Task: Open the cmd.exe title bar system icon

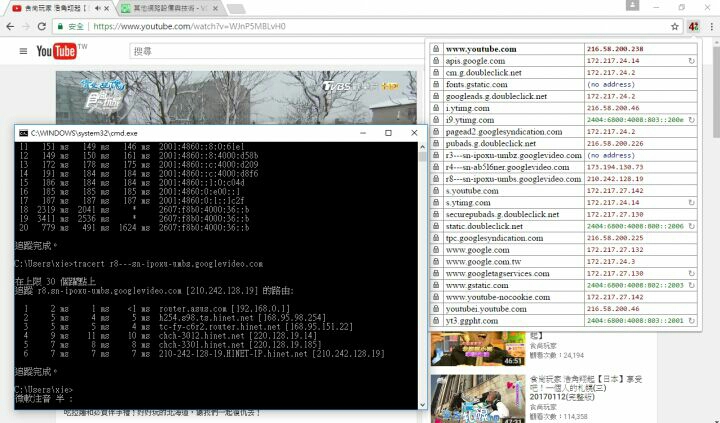Action: 23,133
